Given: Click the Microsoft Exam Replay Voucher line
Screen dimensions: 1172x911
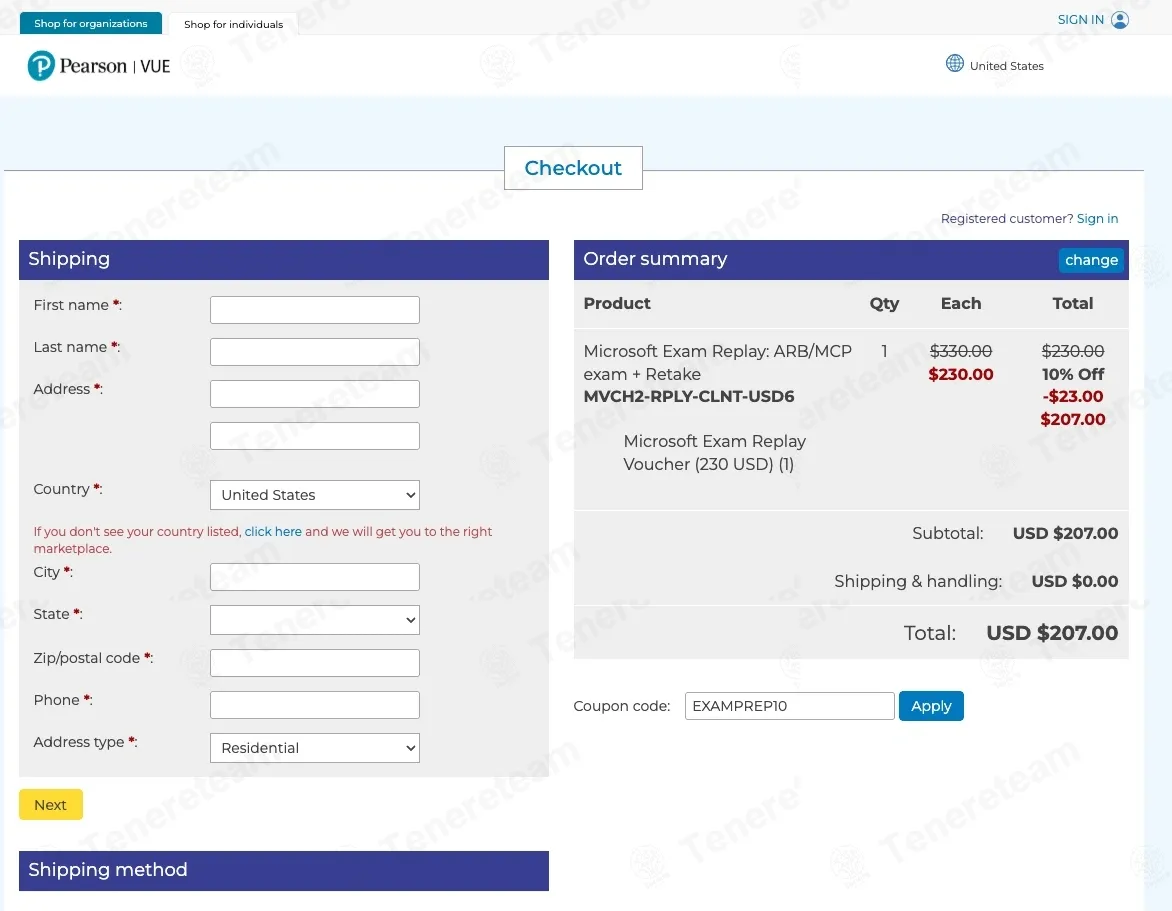Looking at the screenshot, I should [x=715, y=453].
